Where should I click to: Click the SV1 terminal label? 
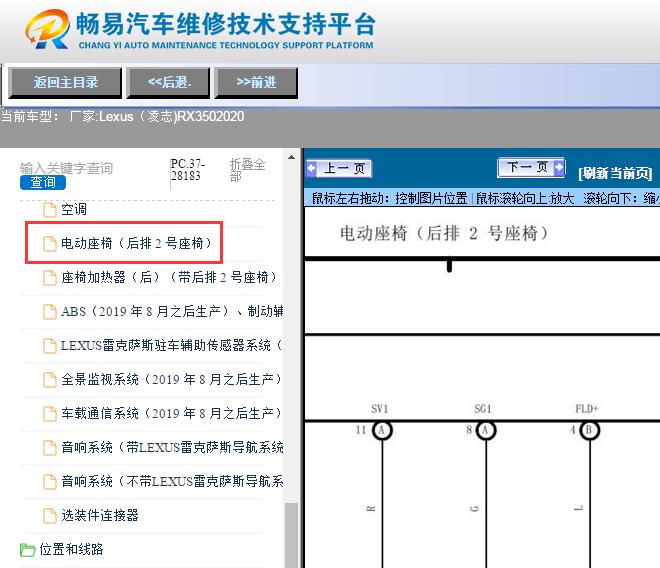coord(380,409)
